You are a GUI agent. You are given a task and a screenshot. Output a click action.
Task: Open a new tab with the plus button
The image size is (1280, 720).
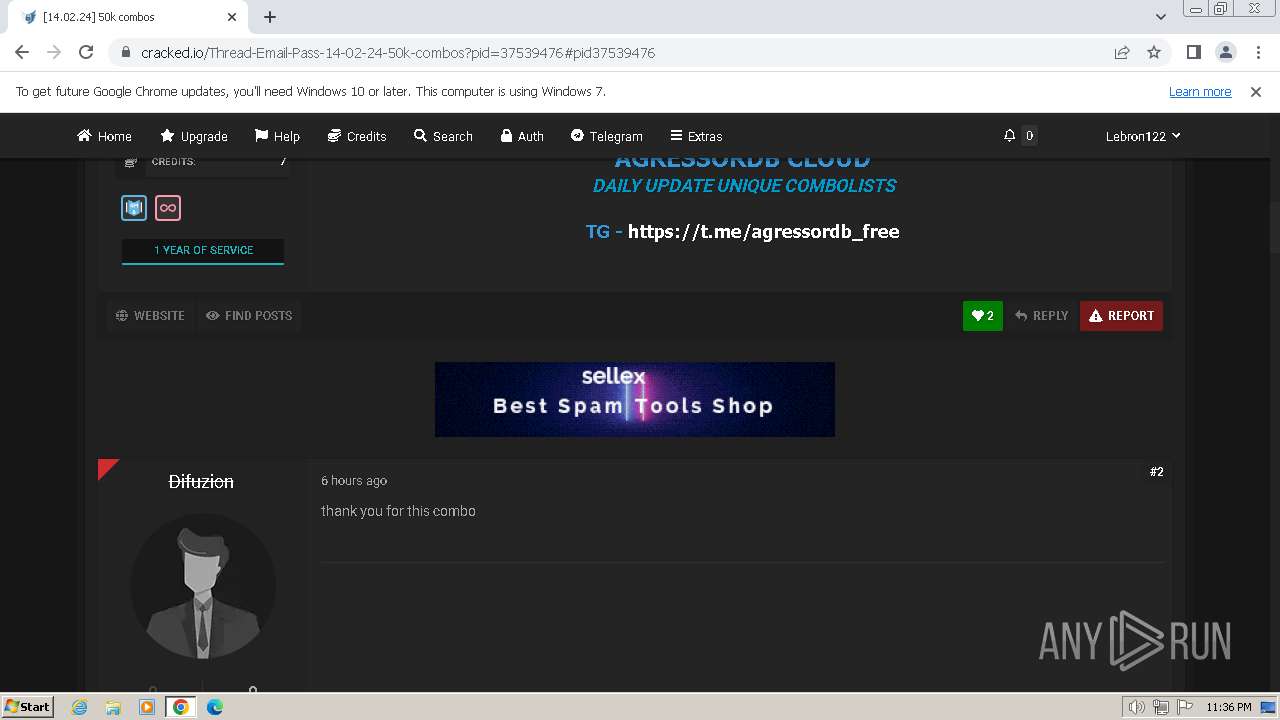270,17
